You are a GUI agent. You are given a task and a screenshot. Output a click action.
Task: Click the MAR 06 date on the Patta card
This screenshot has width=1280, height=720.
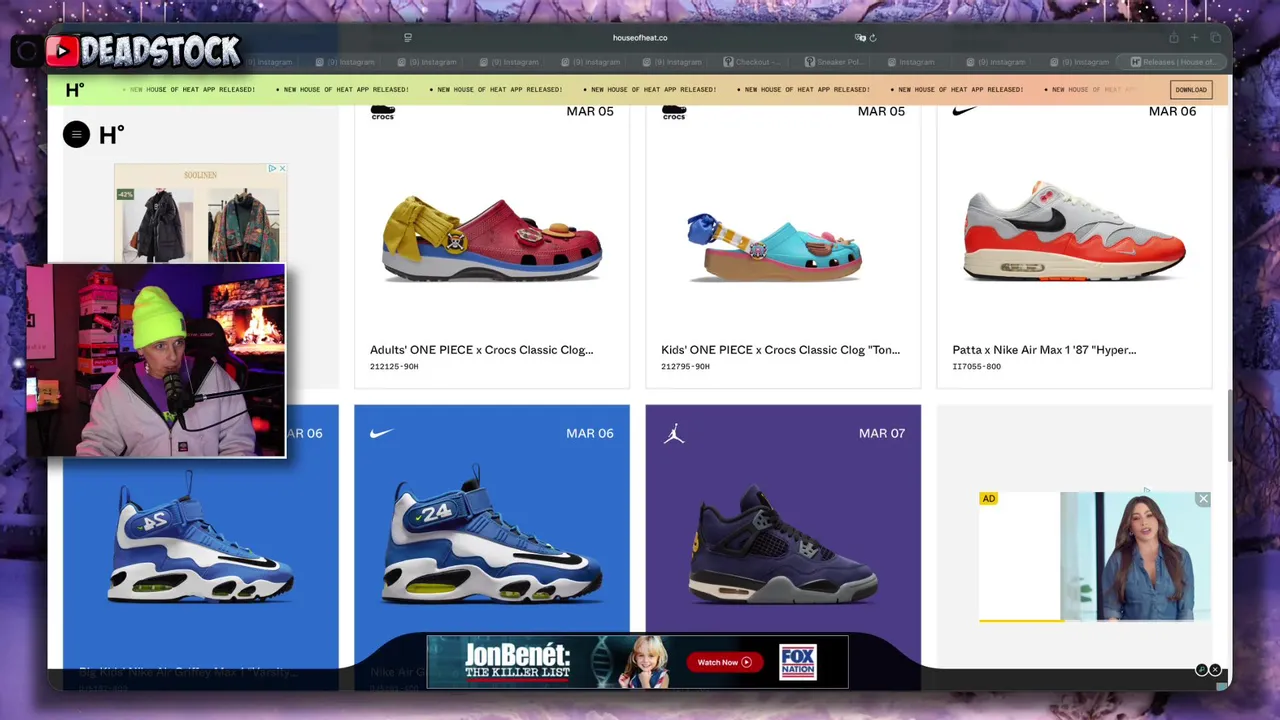[1172, 111]
